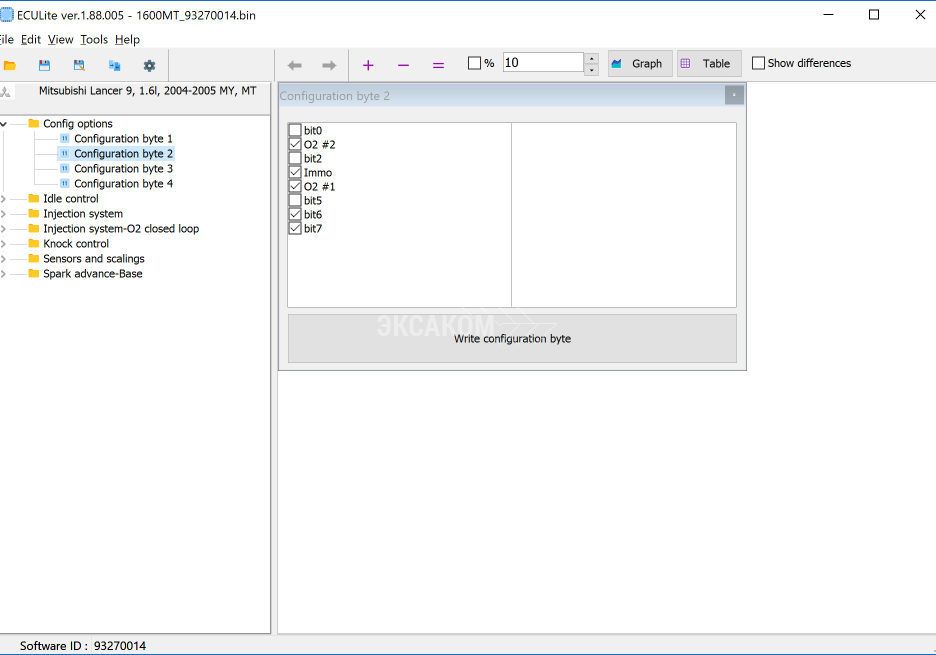Select Configuration byte 3 in tree

(x=123, y=169)
